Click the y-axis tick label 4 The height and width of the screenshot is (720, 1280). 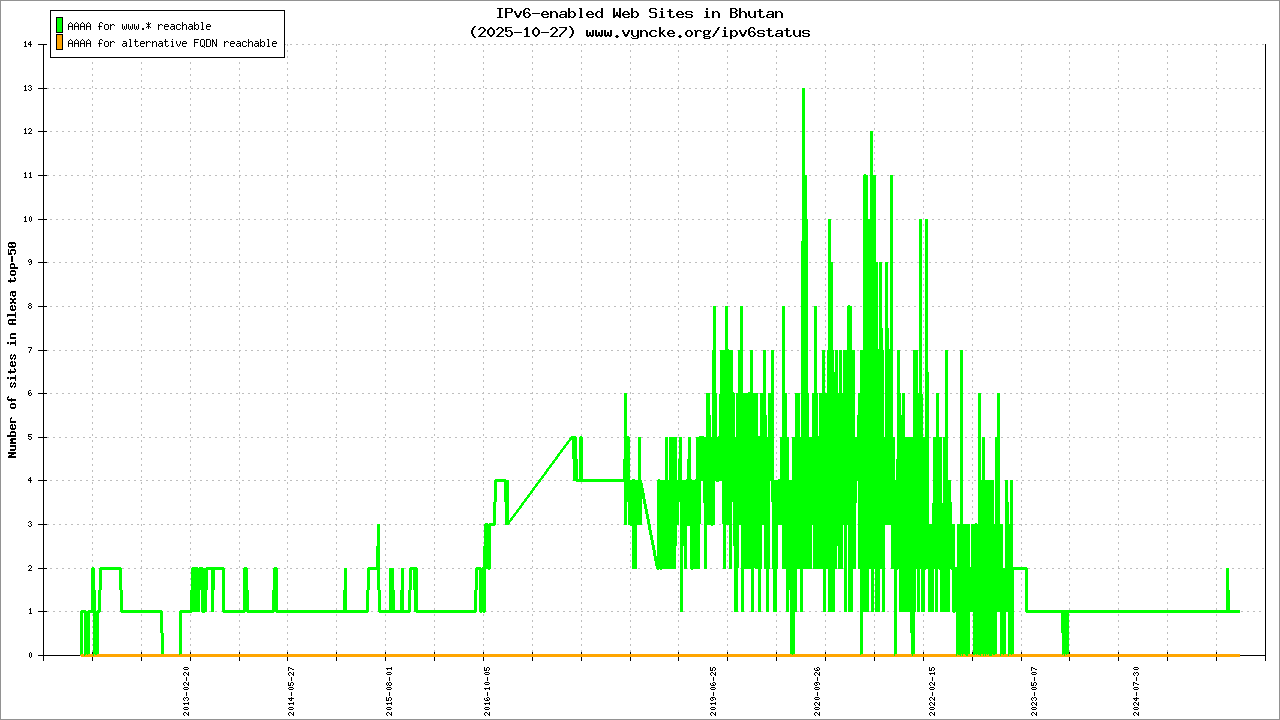(x=32, y=481)
